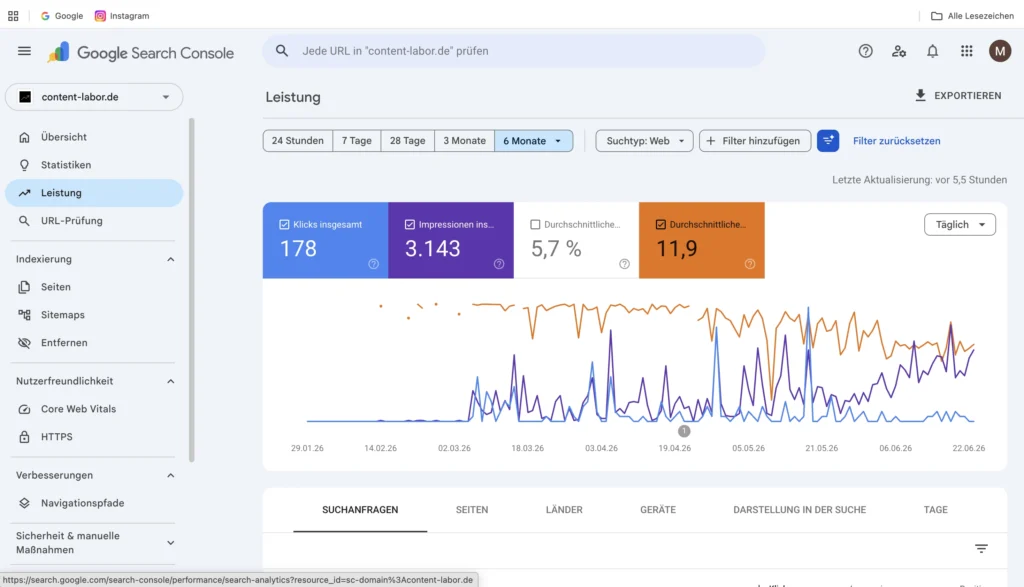This screenshot has width=1024, height=587.
Task: Switch to Darstellung in der Suche tab
Action: point(799,510)
